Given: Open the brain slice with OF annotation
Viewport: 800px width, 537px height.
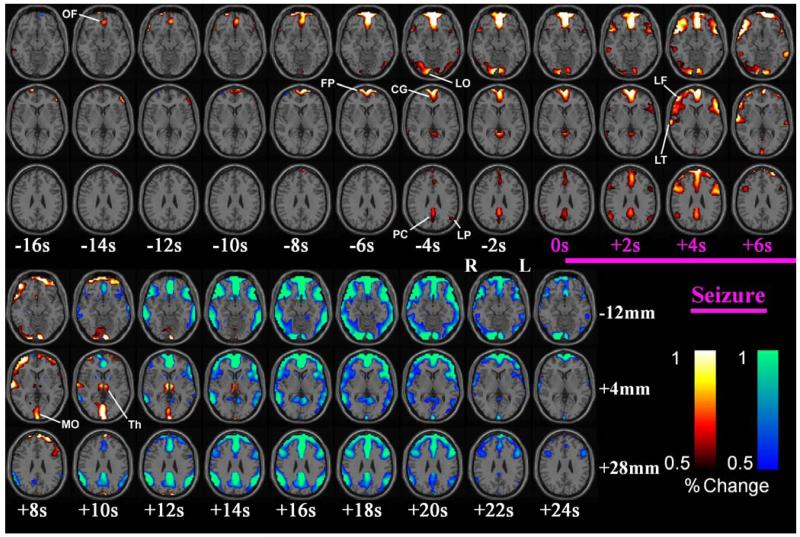Looking at the screenshot, I should click(x=103, y=42).
